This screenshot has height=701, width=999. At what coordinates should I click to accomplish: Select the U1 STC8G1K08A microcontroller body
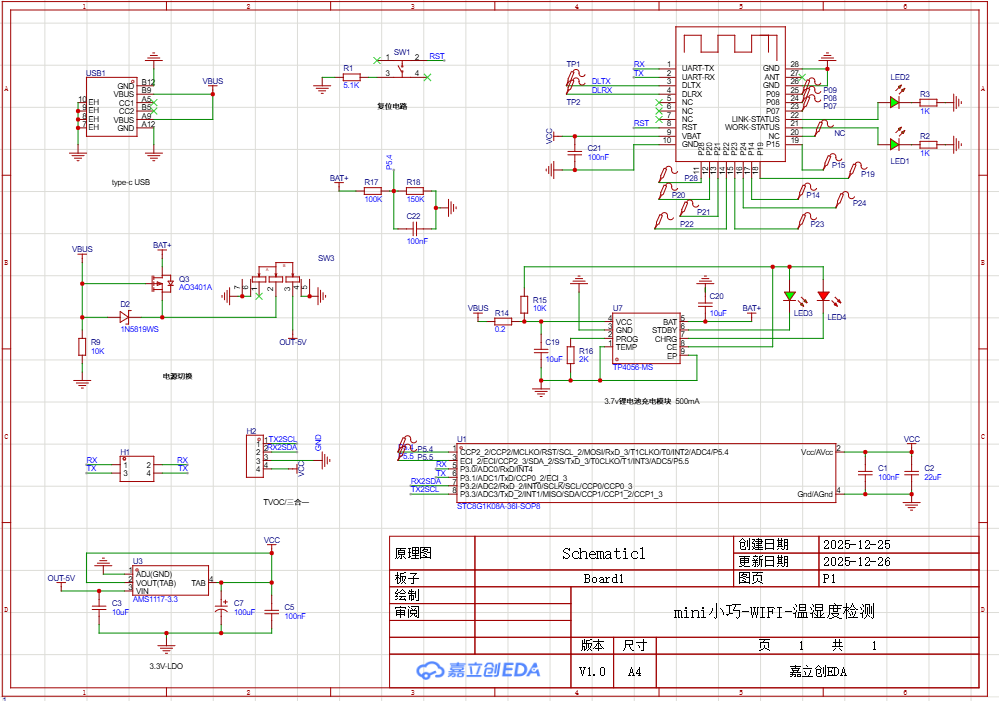coord(647,473)
